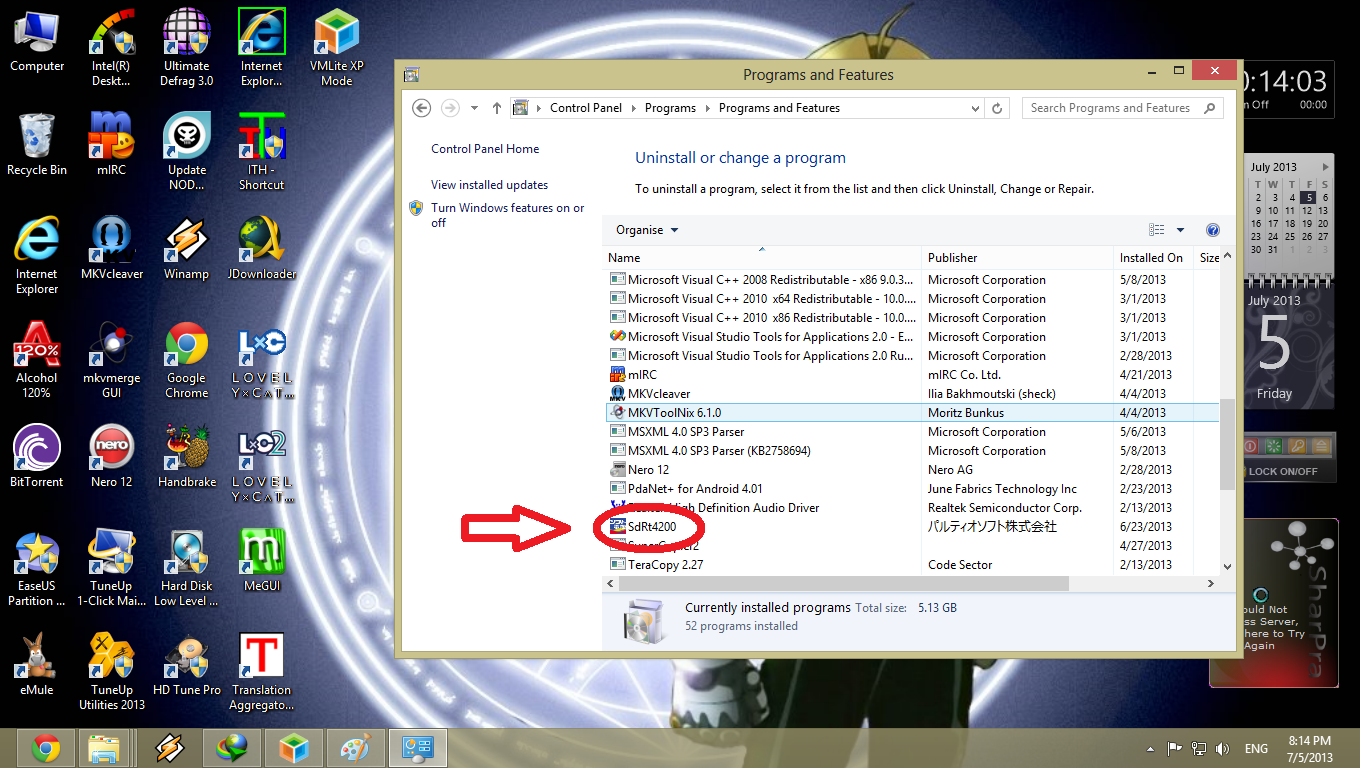Click the volume icon in the system tray
This screenshot has width=1360, height=768.
[1222, 748]
